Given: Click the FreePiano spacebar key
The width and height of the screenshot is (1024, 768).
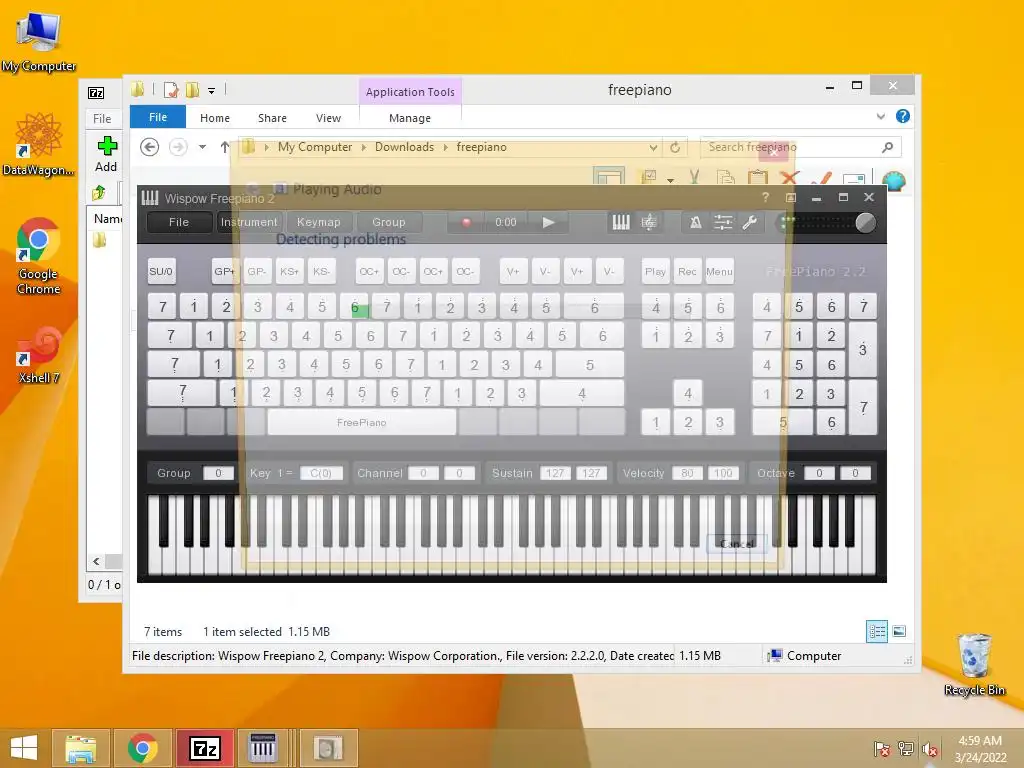Looking at the screenshot, I should tap(361, 423).
